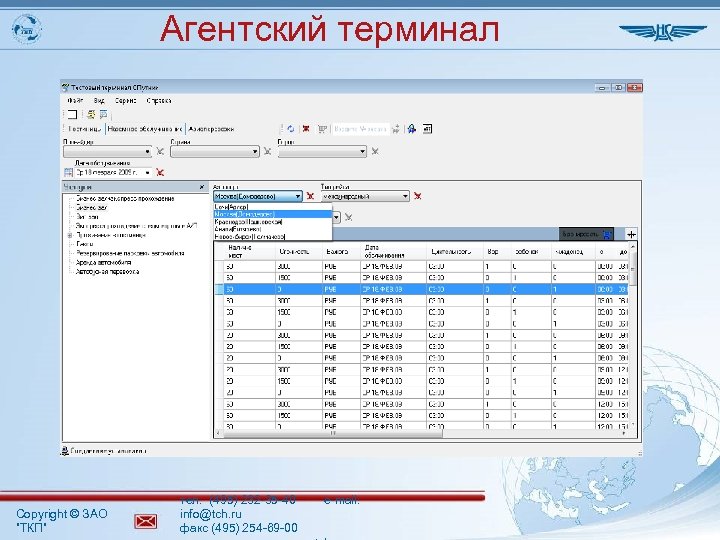Clear the flight type with red X

[417, 196]
